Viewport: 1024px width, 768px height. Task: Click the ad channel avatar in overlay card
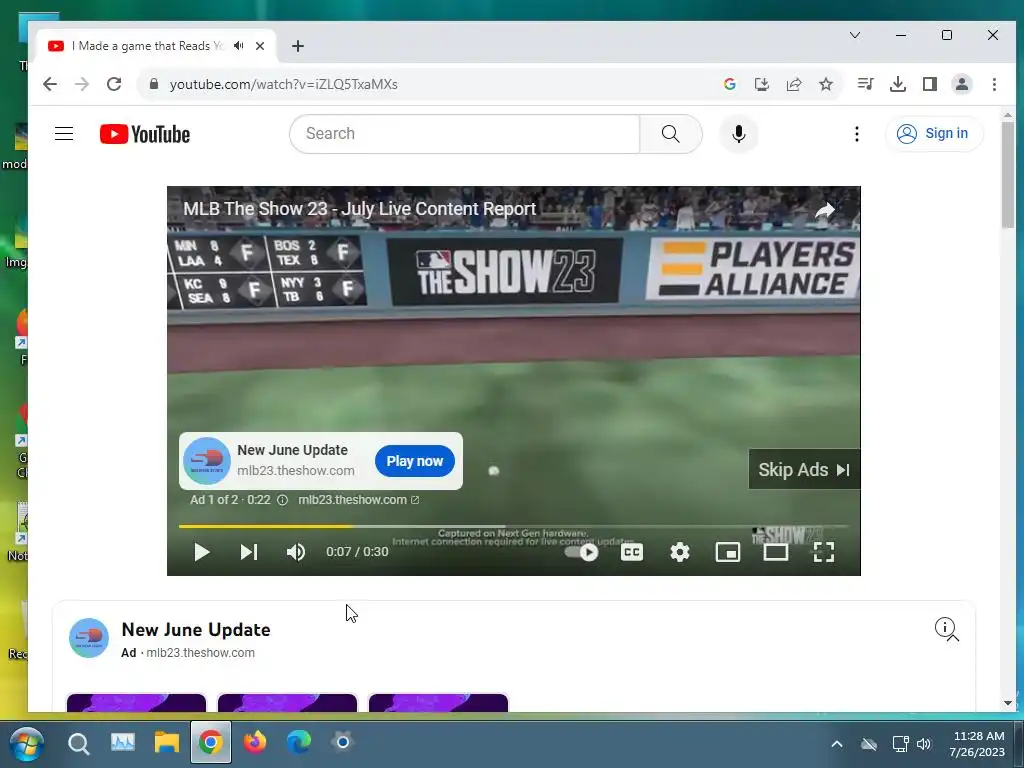pyautogui.click(x=206, y=461)
